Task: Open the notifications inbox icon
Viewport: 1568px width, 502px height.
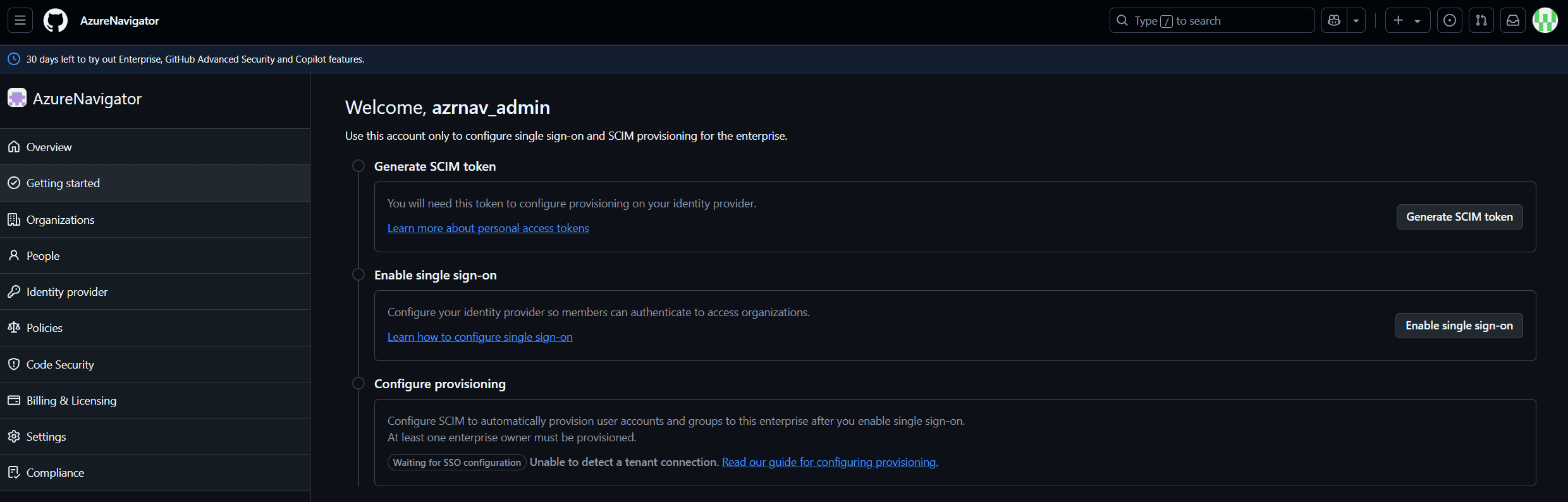Action: point(1513,20)
